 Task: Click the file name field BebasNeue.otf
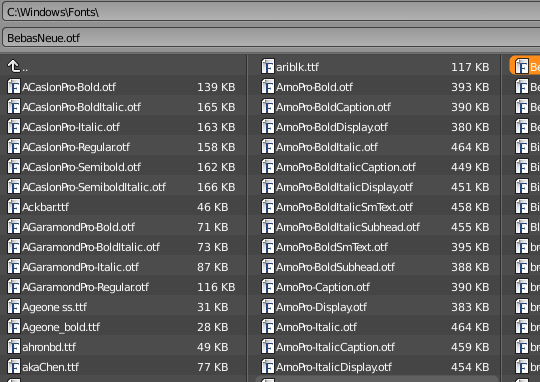(x=271, y=38)
